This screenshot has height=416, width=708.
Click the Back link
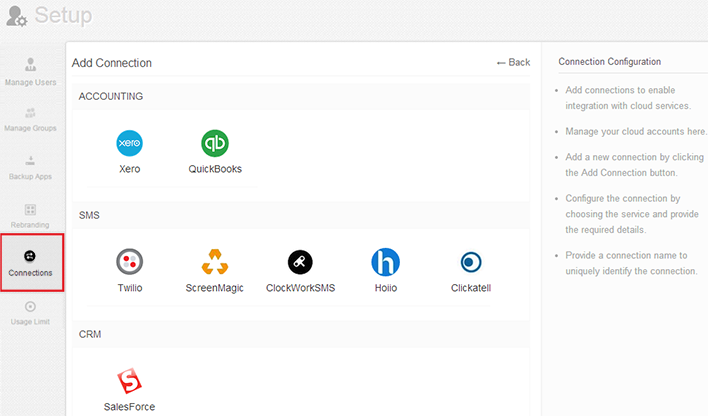click(513, 62)
